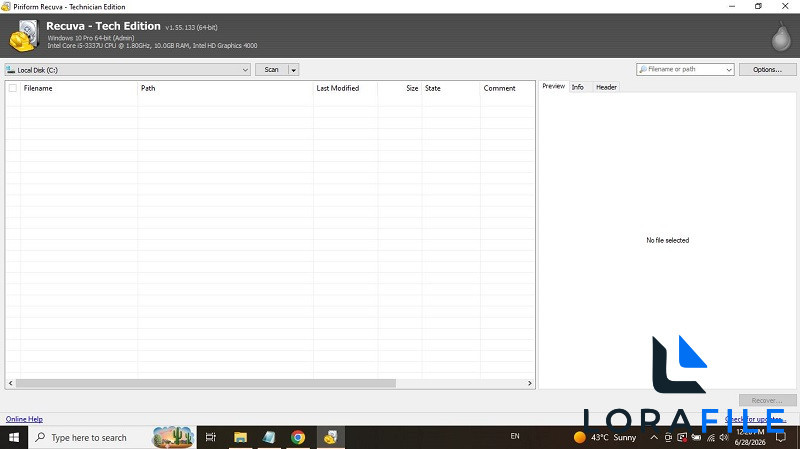800x449 pixels.
Task: Click the date 6/28/2026 in taskbar
Action: (750, 442)
